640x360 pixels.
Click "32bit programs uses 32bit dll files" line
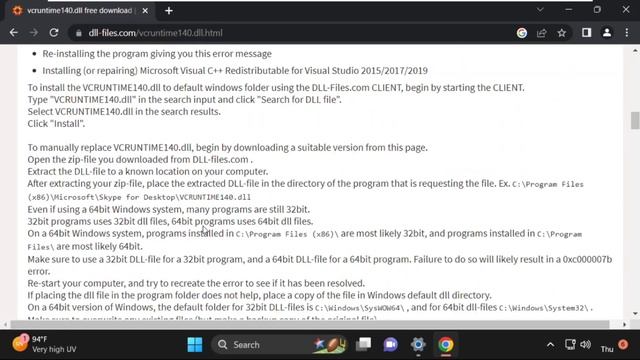point(170,221)
